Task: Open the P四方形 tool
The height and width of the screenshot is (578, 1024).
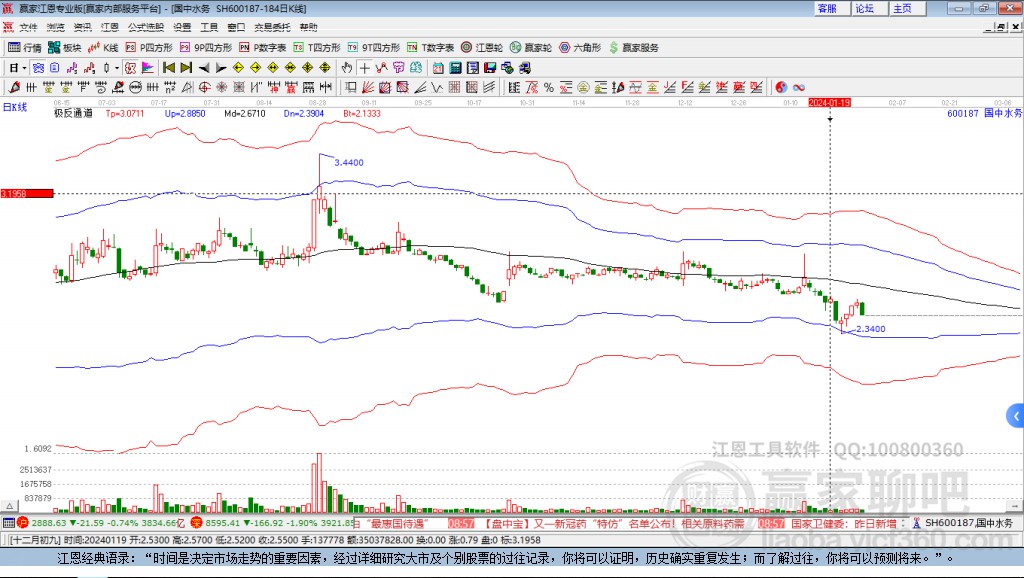Action: coord(149,47)
